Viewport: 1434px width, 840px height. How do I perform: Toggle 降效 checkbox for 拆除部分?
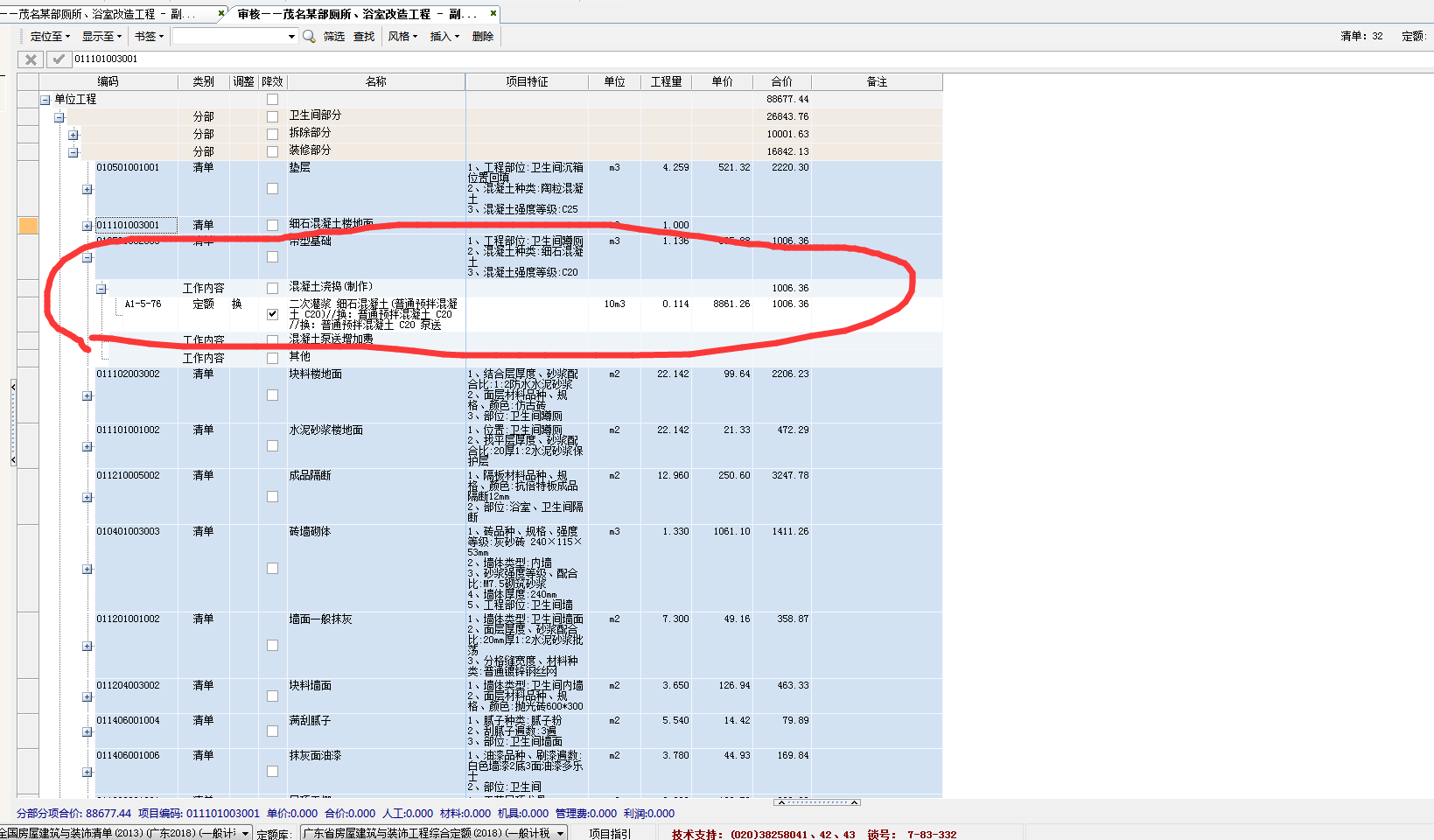273,135
